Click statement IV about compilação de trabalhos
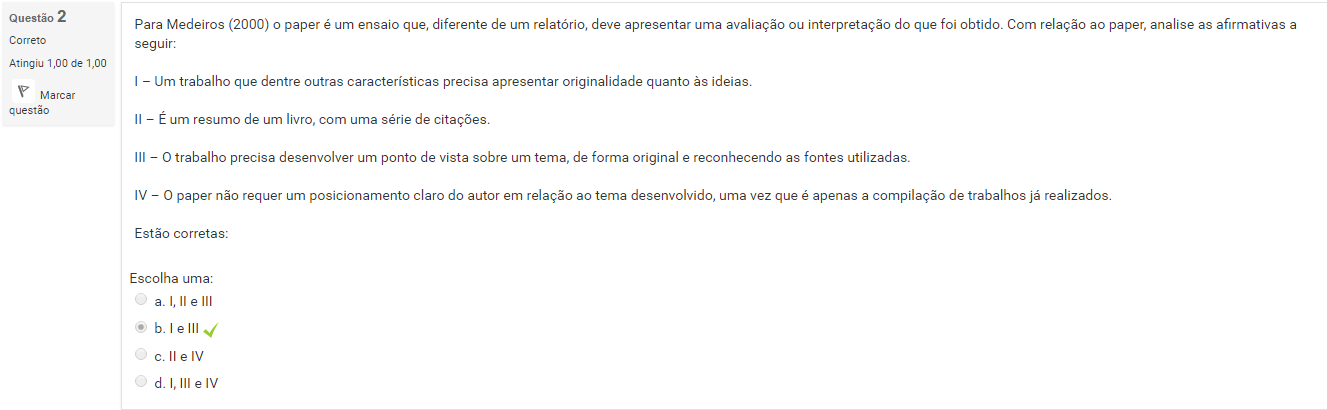 [x=622, y=195]
